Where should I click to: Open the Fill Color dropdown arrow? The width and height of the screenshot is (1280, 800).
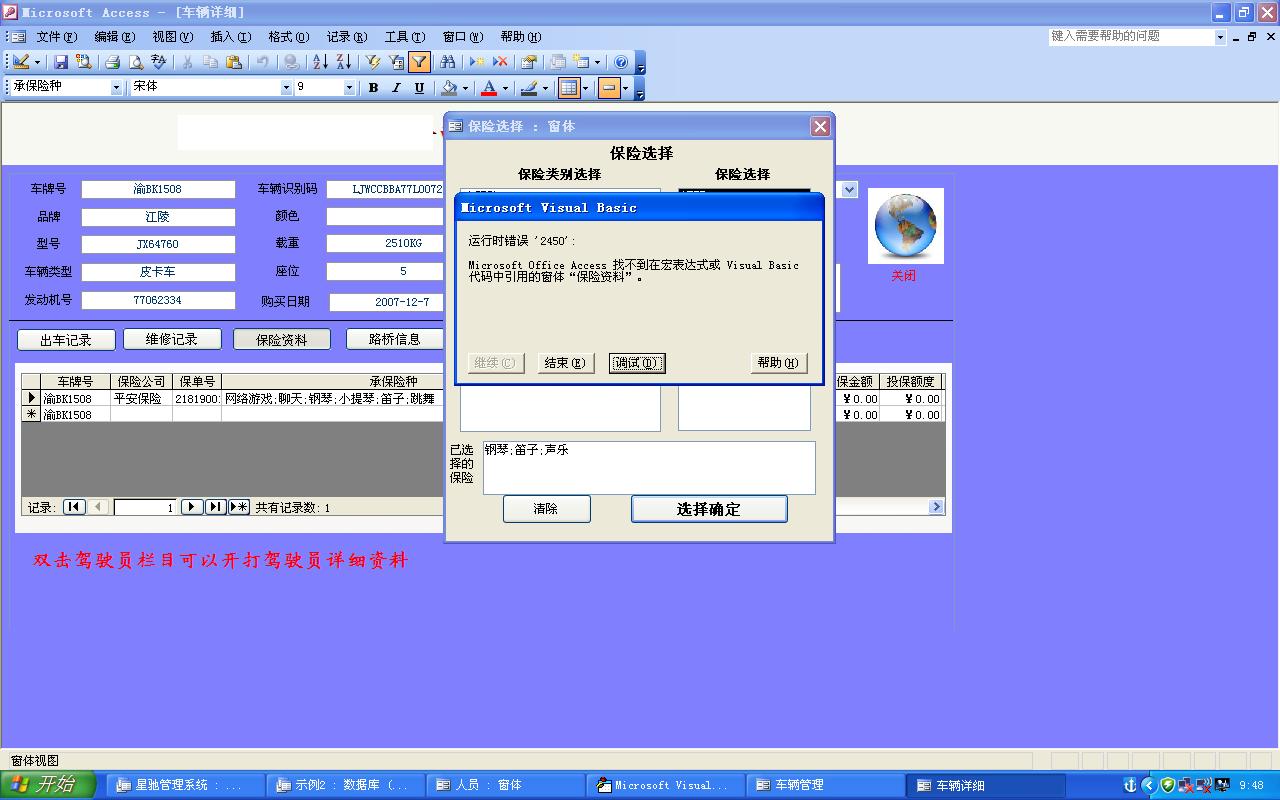[x=465, y=88]
